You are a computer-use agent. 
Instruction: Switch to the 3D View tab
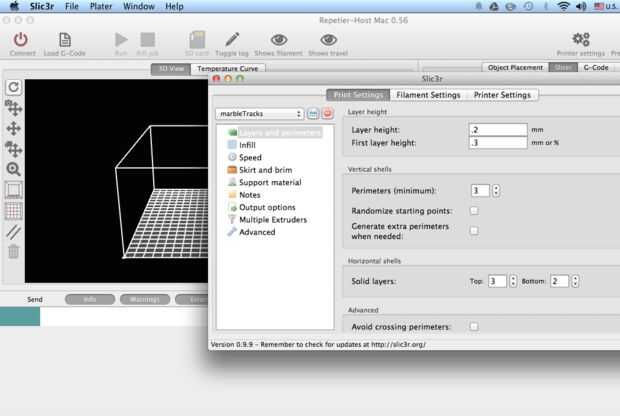(171, 69)
